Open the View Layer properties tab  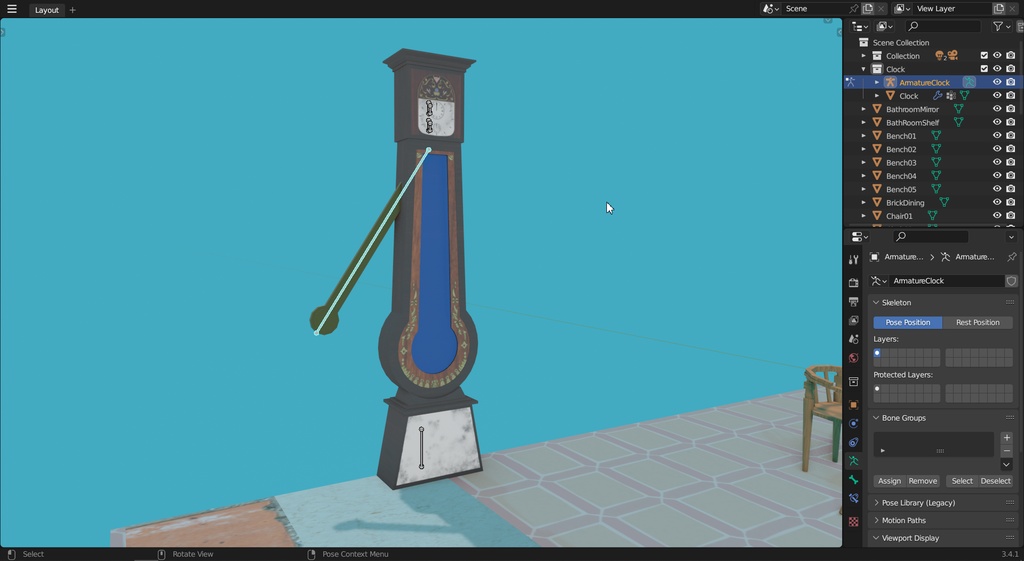[853, 321]
